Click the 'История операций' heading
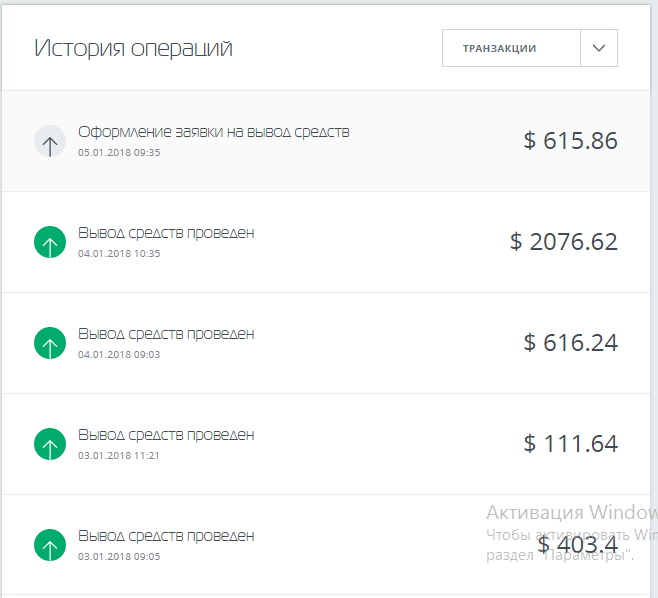Screen dimensions: 658x598 coord(134,48)
